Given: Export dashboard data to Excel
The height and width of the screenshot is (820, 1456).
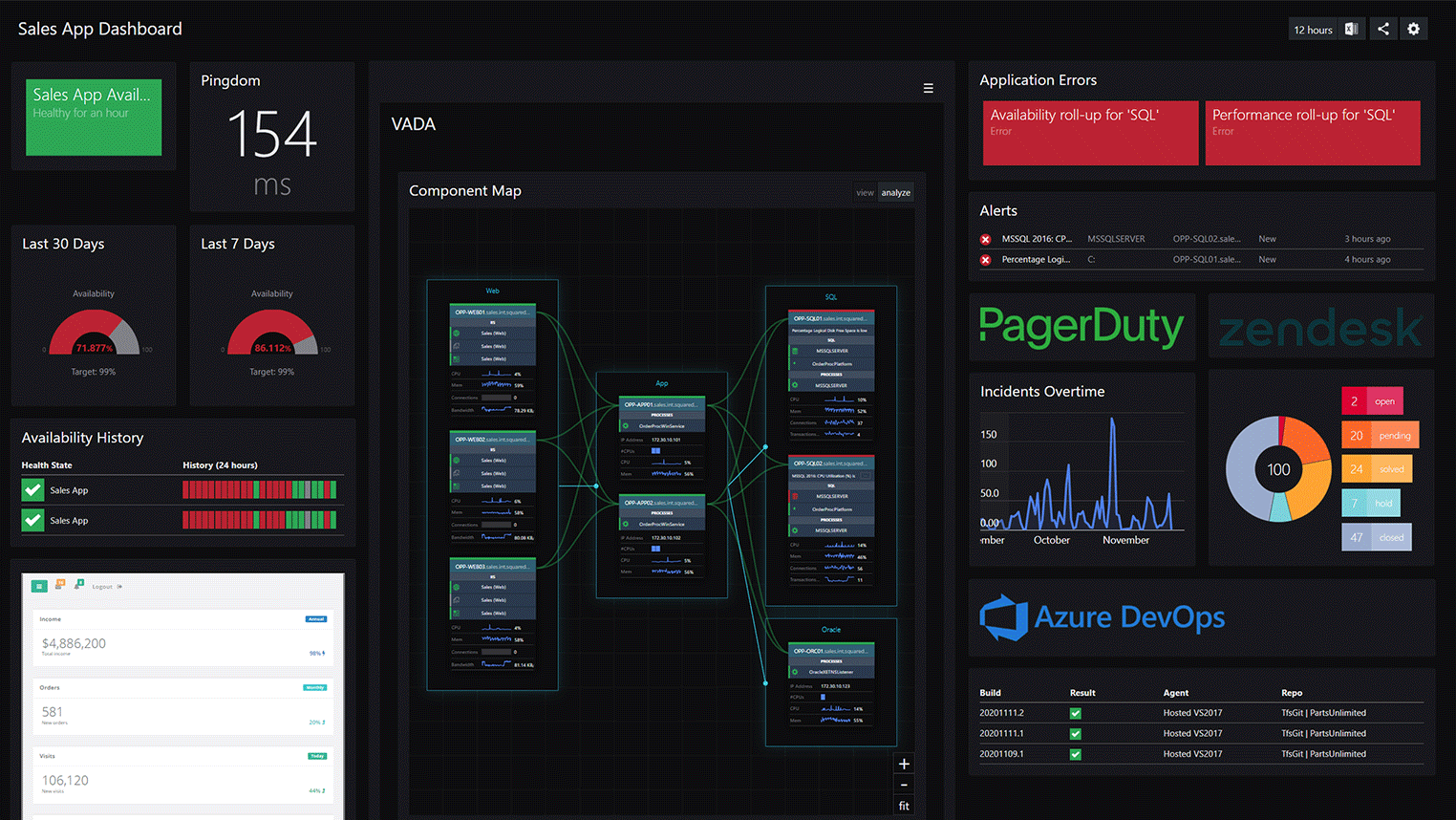Looking at the screenshot, I should coord(1351,29).
